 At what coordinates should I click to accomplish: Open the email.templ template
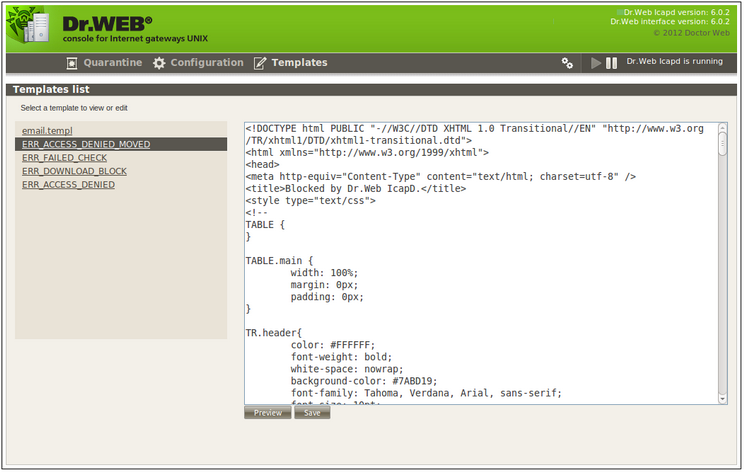47,131
